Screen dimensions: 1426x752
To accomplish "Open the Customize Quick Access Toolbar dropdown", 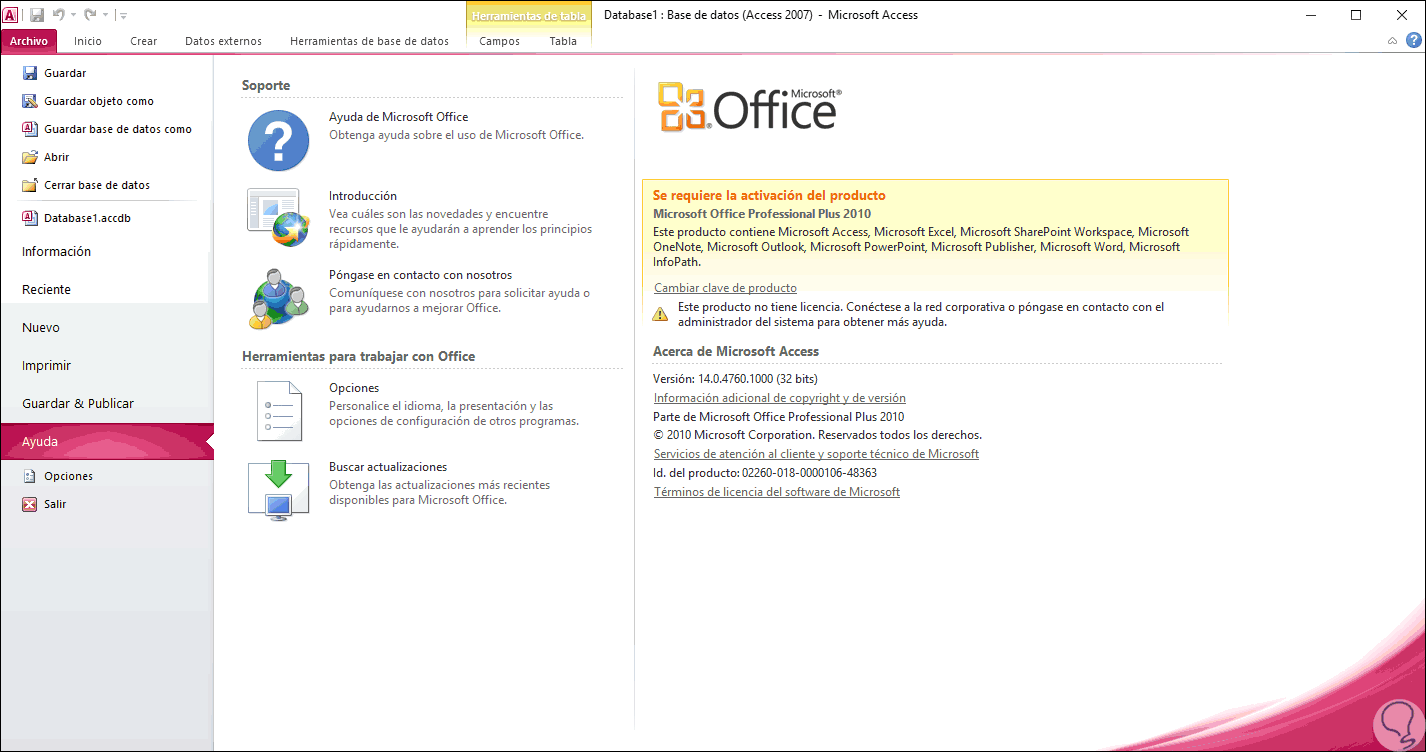I will [122, 15].
